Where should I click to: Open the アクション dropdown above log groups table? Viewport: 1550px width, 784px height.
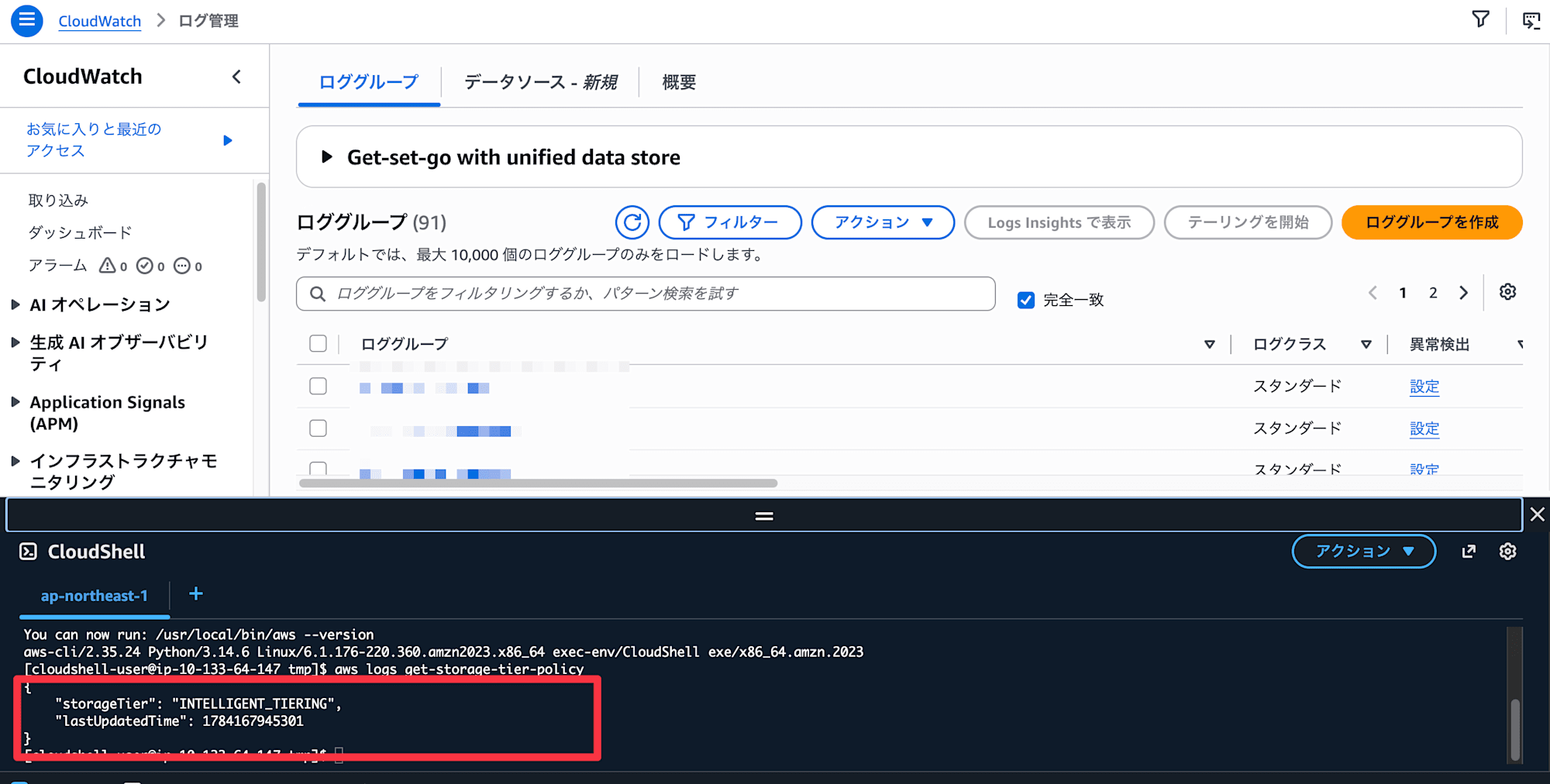pos(883,222)
